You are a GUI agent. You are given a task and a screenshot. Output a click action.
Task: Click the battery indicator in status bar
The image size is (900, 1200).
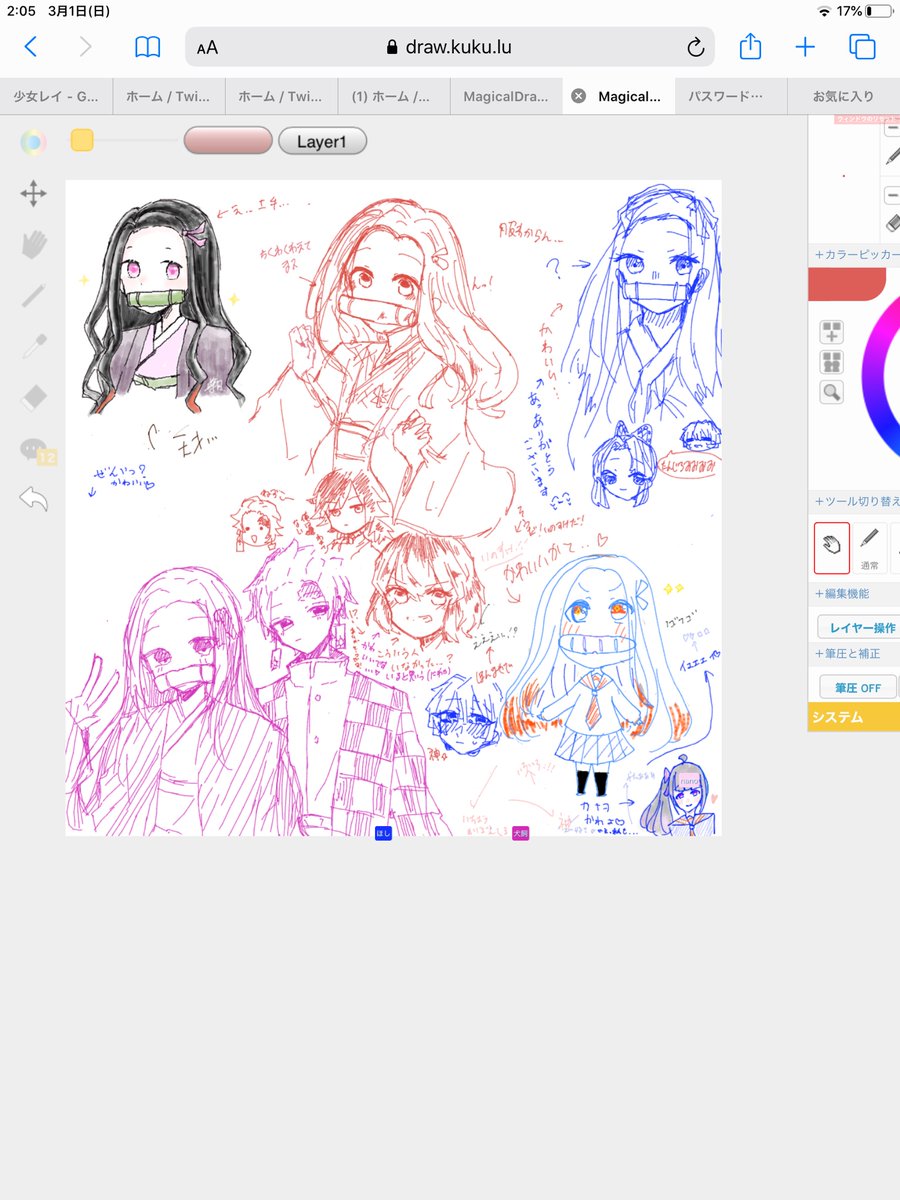point(880,11)
